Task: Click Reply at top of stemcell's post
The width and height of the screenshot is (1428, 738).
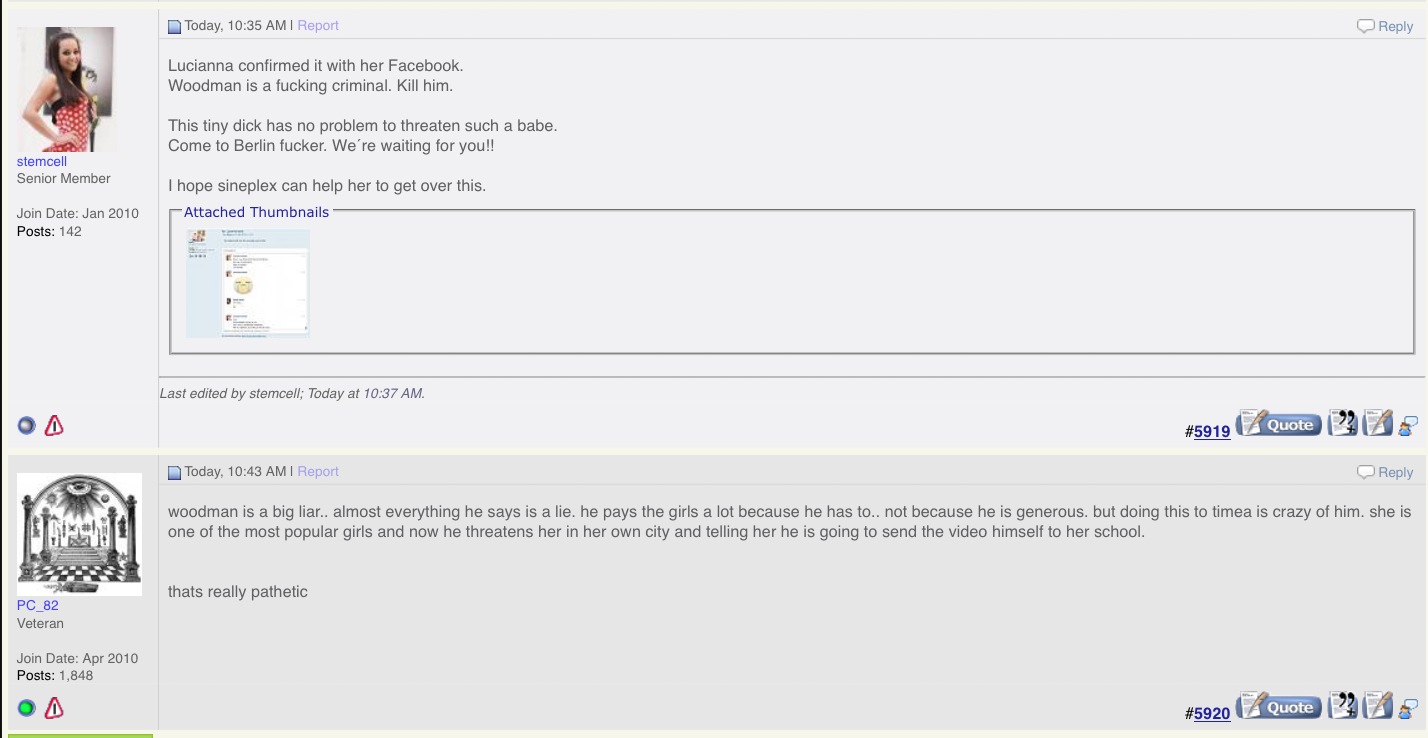Action: [1385, 27]
